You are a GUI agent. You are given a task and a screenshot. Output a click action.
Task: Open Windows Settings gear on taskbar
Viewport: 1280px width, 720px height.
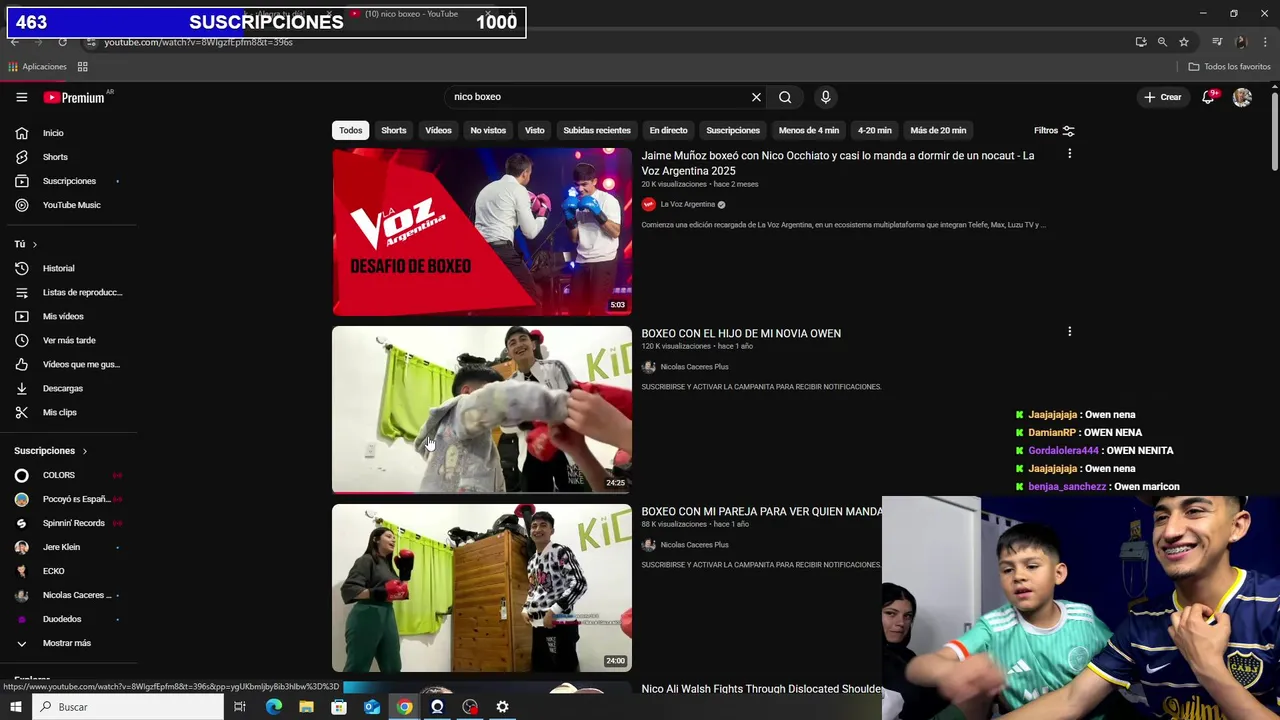[502, 707]
